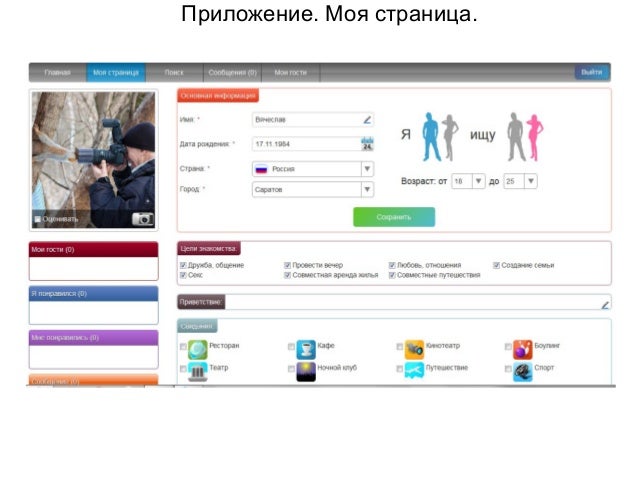Image resolution: width=638 pixels, height=479 pixels.
Task: Open the Страна country dropdown arrow
Action: point(367,169)
